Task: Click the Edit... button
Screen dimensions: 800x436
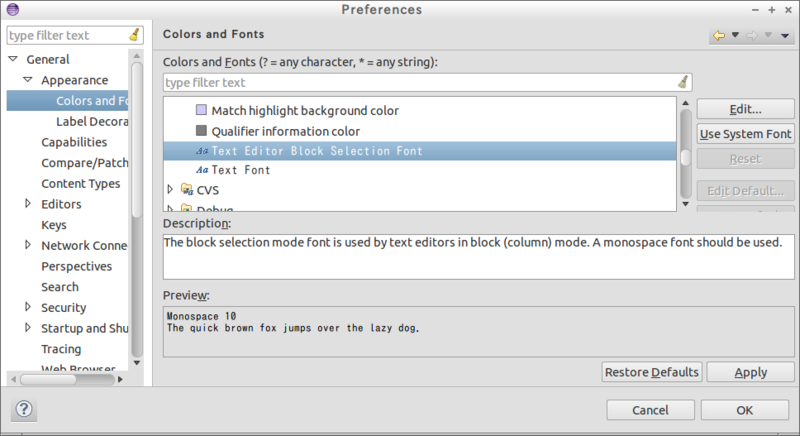Action: (745, 109)
